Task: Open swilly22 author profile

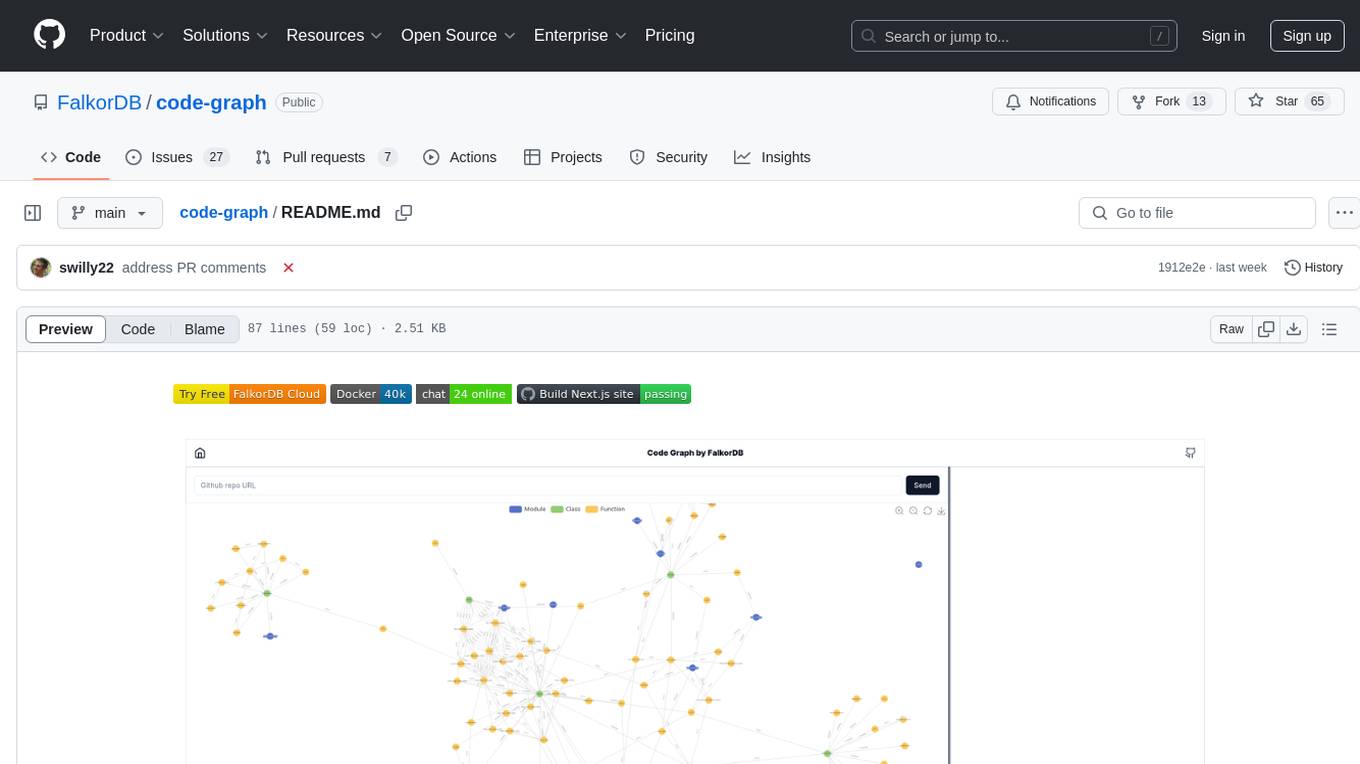Action: point(86,268)
